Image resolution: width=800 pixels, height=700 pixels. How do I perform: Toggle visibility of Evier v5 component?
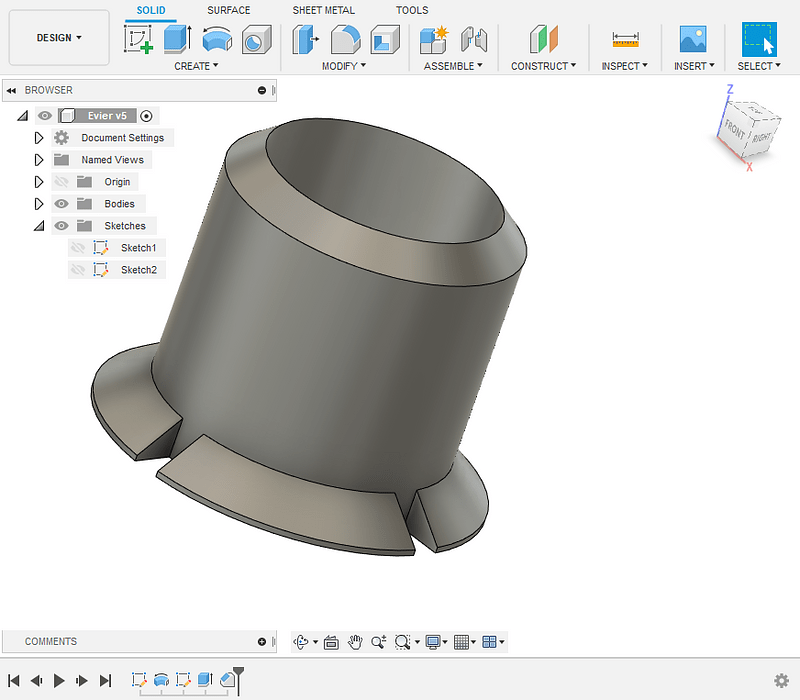pyautogui.click(x=45, y=116)
